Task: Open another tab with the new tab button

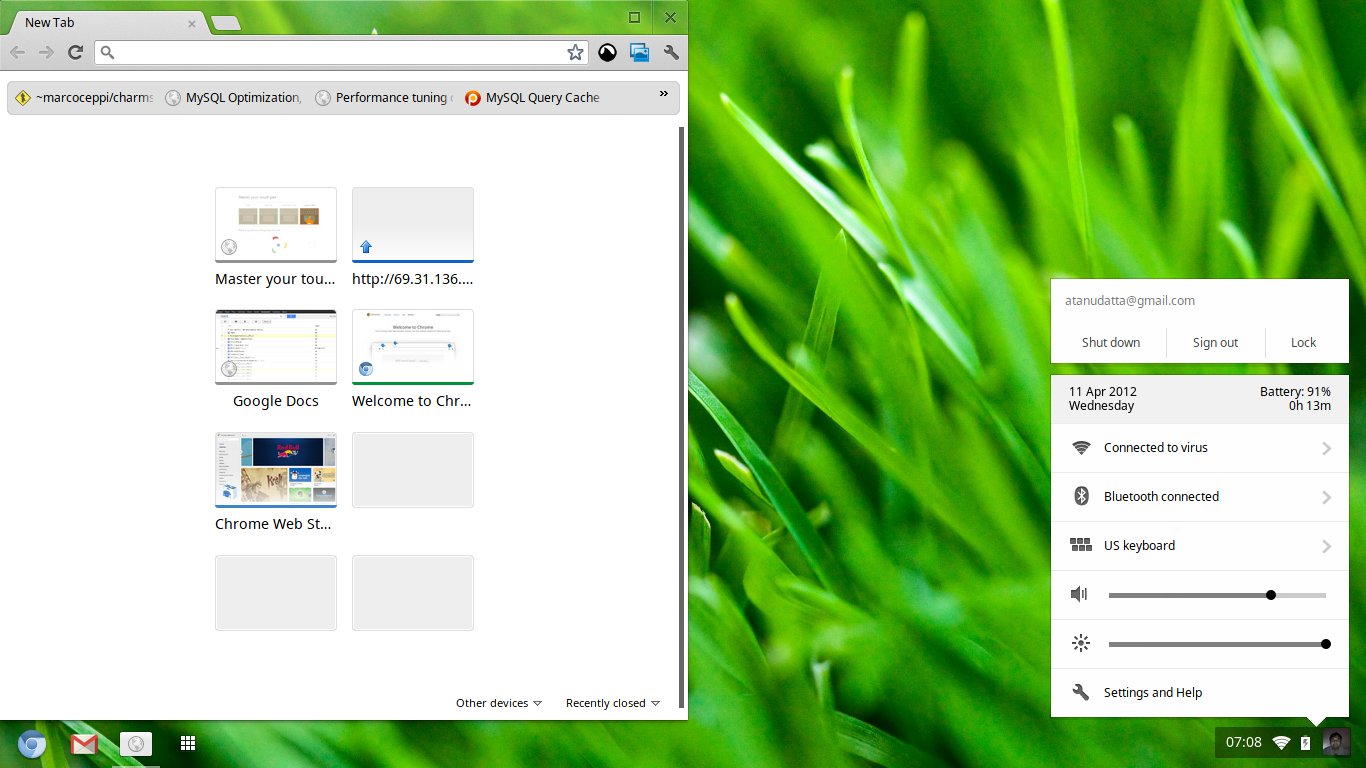Action: (225, 23)
